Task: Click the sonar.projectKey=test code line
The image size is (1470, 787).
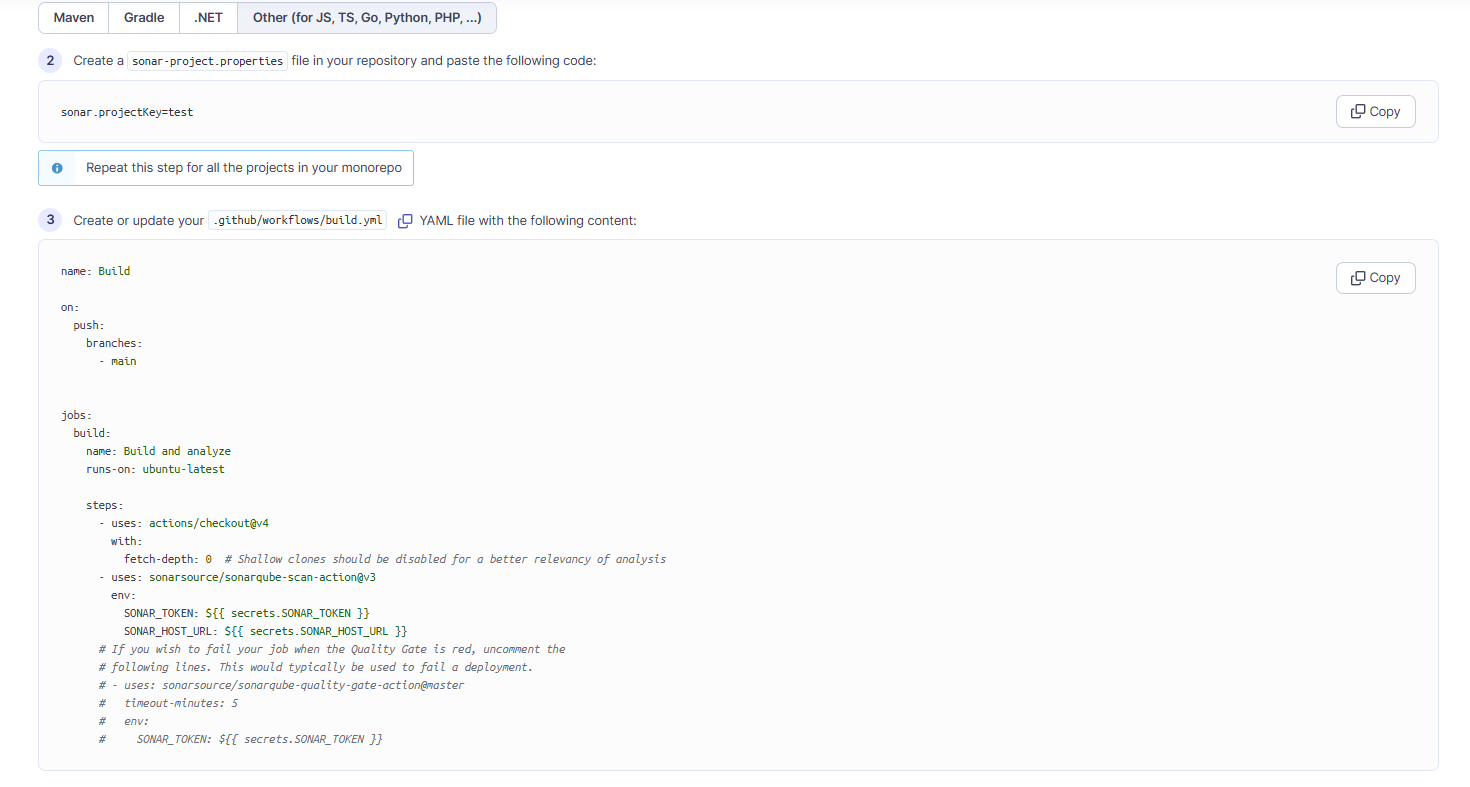Action: (127, 112)
